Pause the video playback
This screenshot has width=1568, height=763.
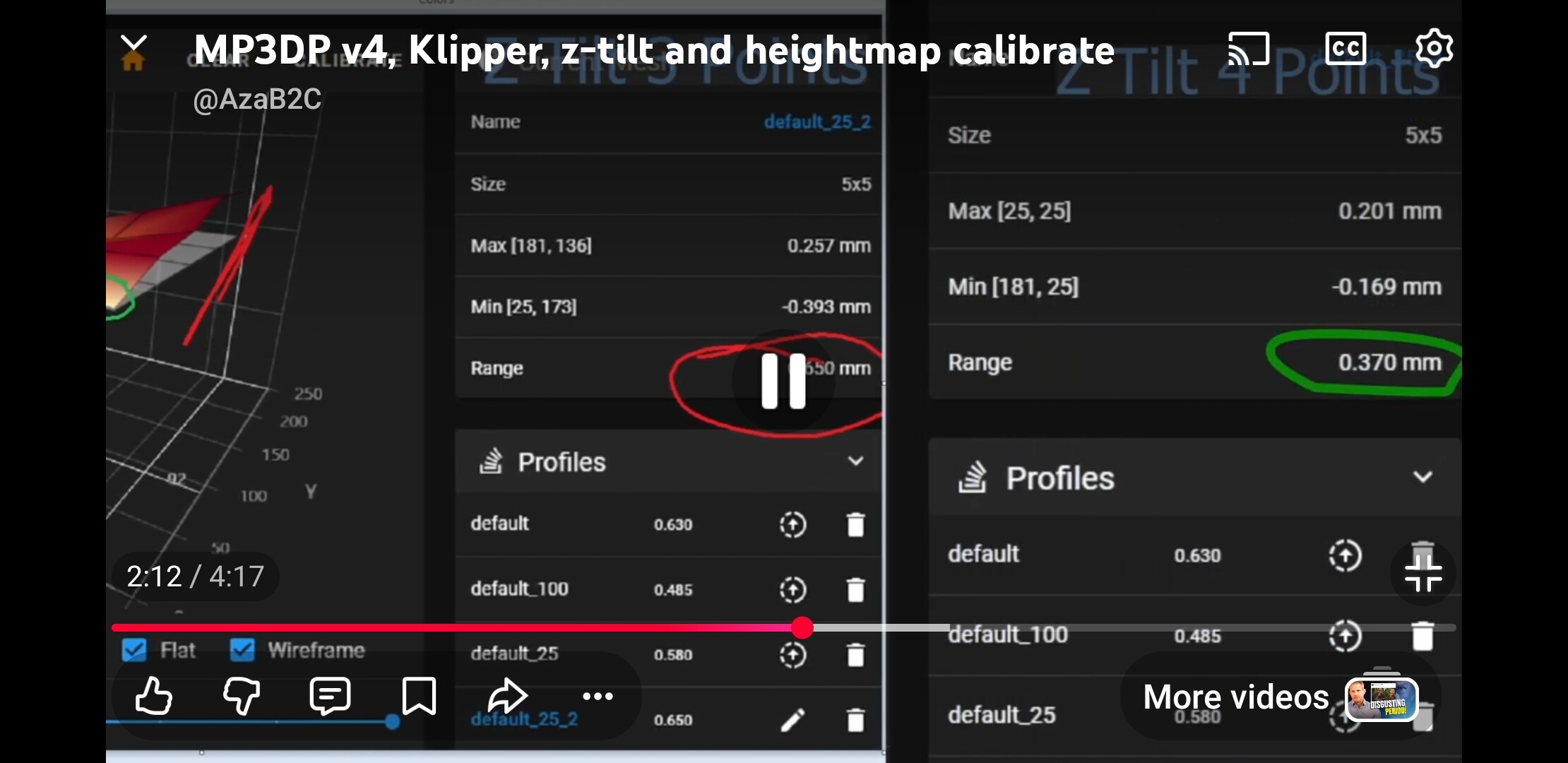783,381
